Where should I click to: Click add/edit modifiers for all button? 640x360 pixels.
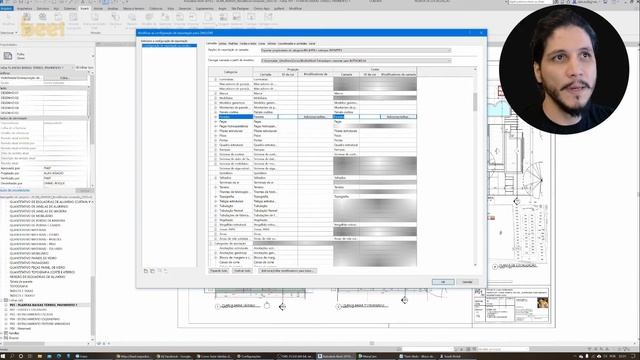click(287, 271)
